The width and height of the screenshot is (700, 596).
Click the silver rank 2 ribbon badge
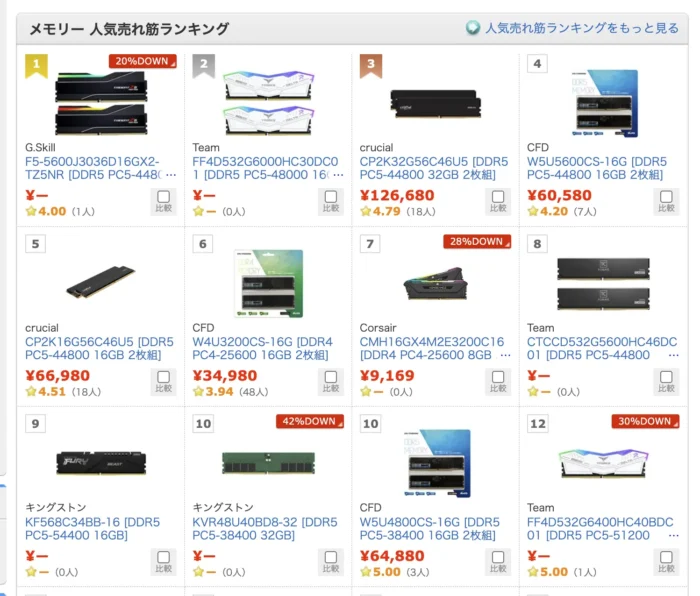[204, 66]
